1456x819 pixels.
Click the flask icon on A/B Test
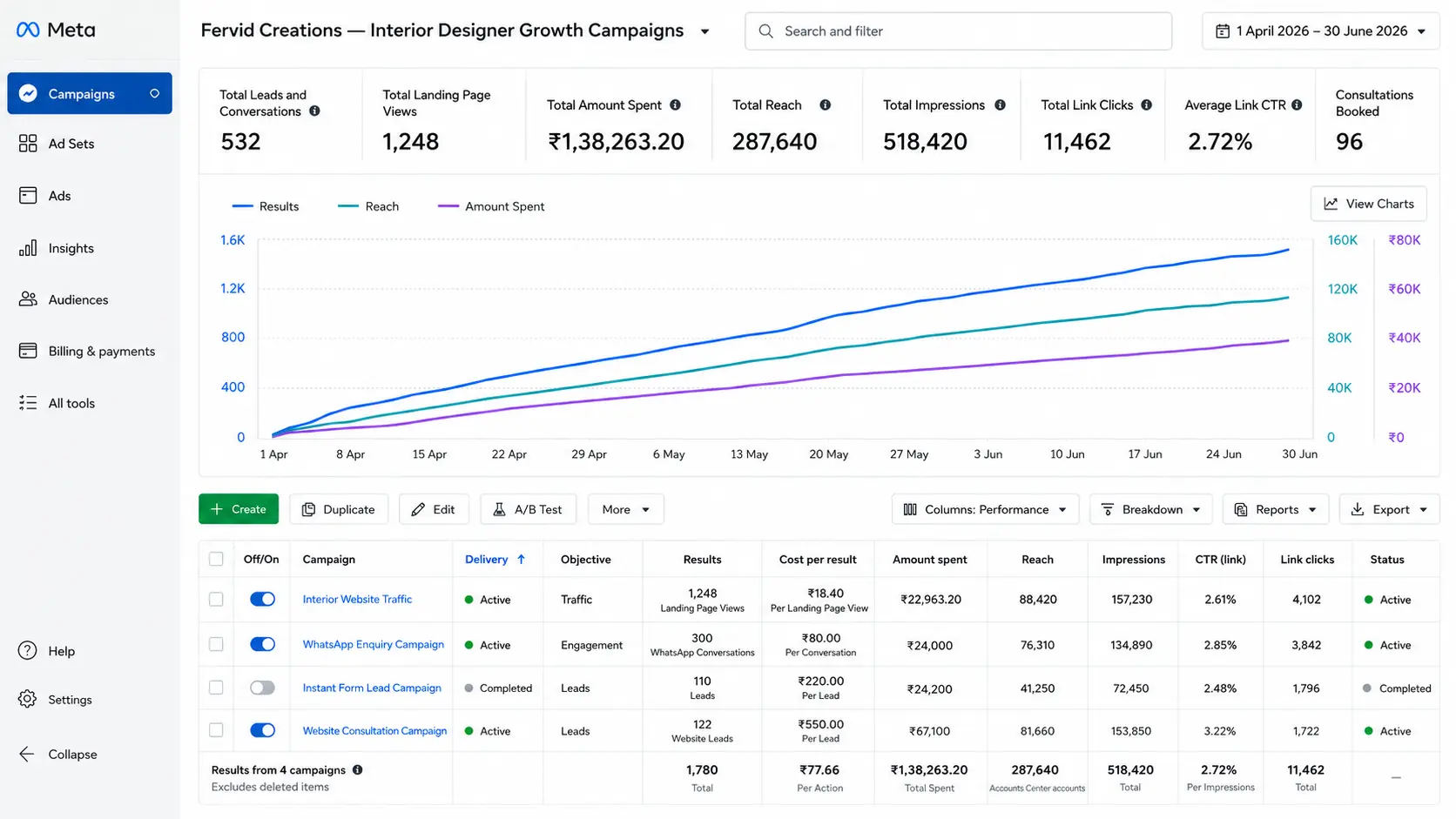[499, 510]
